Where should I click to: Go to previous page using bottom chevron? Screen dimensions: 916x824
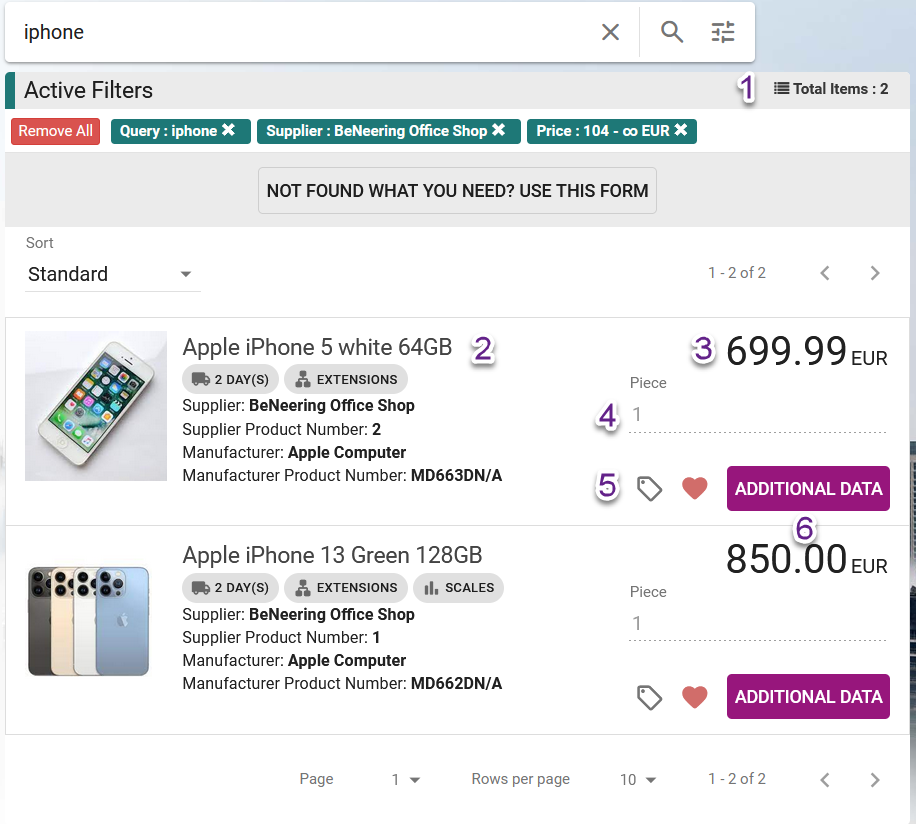point(825,780)
